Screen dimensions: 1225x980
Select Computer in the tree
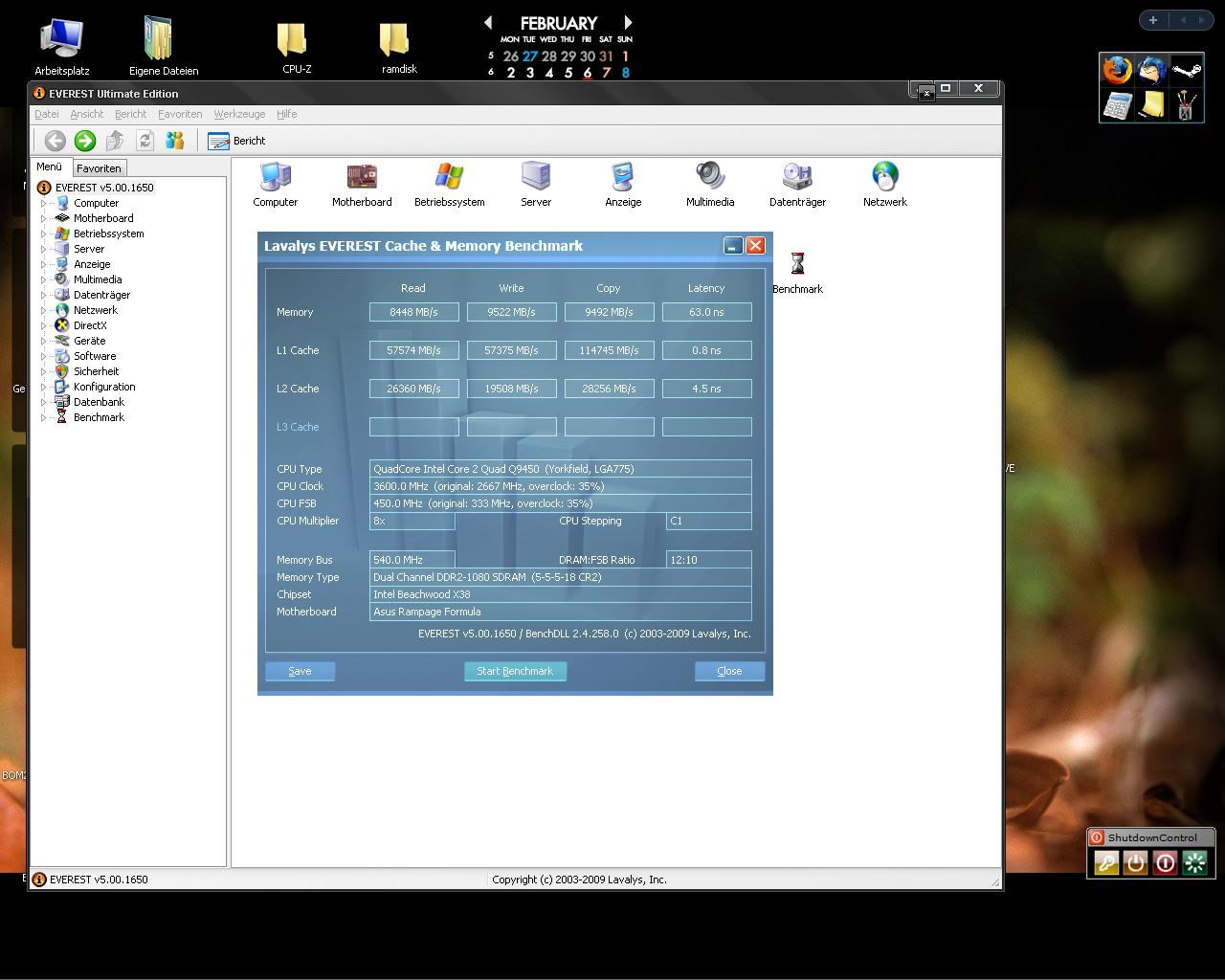96,203
